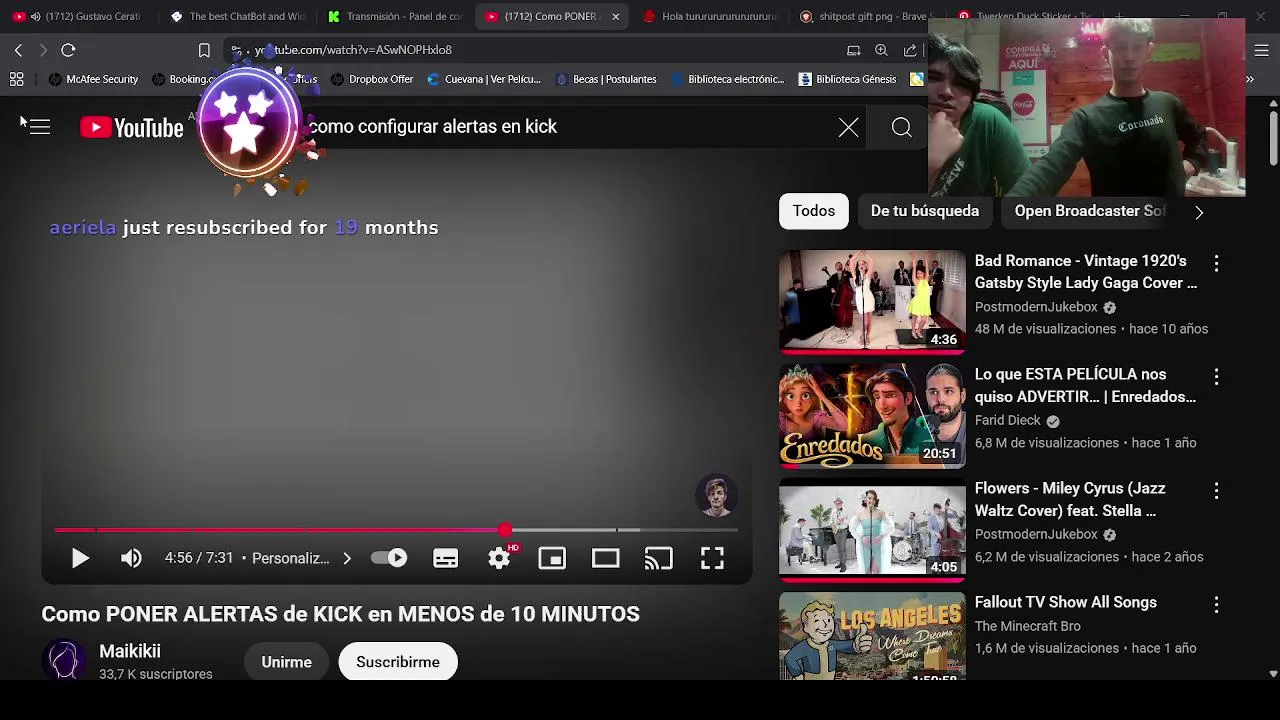This screenshot has width=1280, height=720.
Task: Switch to the 'shitpost gift png - Brave' tab
Action: point(866,16)
